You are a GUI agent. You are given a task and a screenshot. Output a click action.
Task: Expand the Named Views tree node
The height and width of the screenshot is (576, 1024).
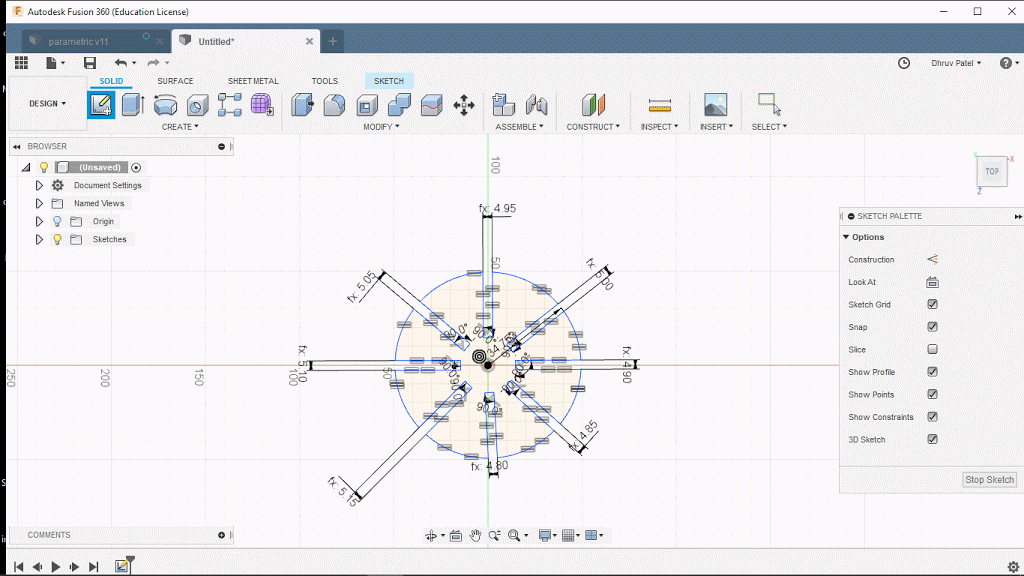point(39,203)
